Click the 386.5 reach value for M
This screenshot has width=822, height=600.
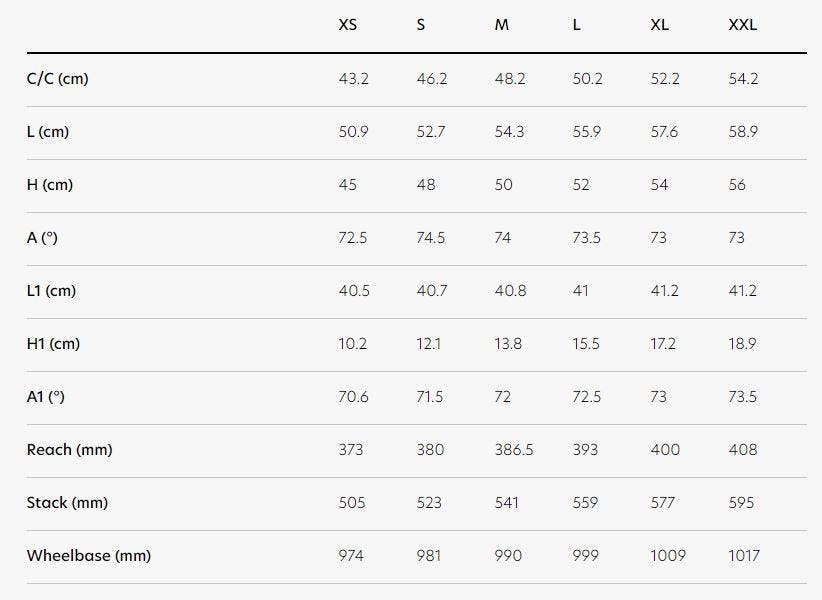point(514,450)
